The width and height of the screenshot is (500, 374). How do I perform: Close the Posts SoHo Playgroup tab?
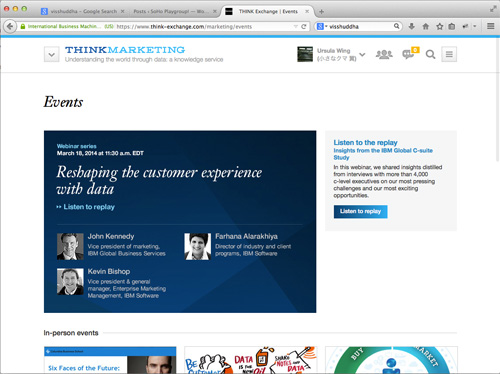coord(215,11)
